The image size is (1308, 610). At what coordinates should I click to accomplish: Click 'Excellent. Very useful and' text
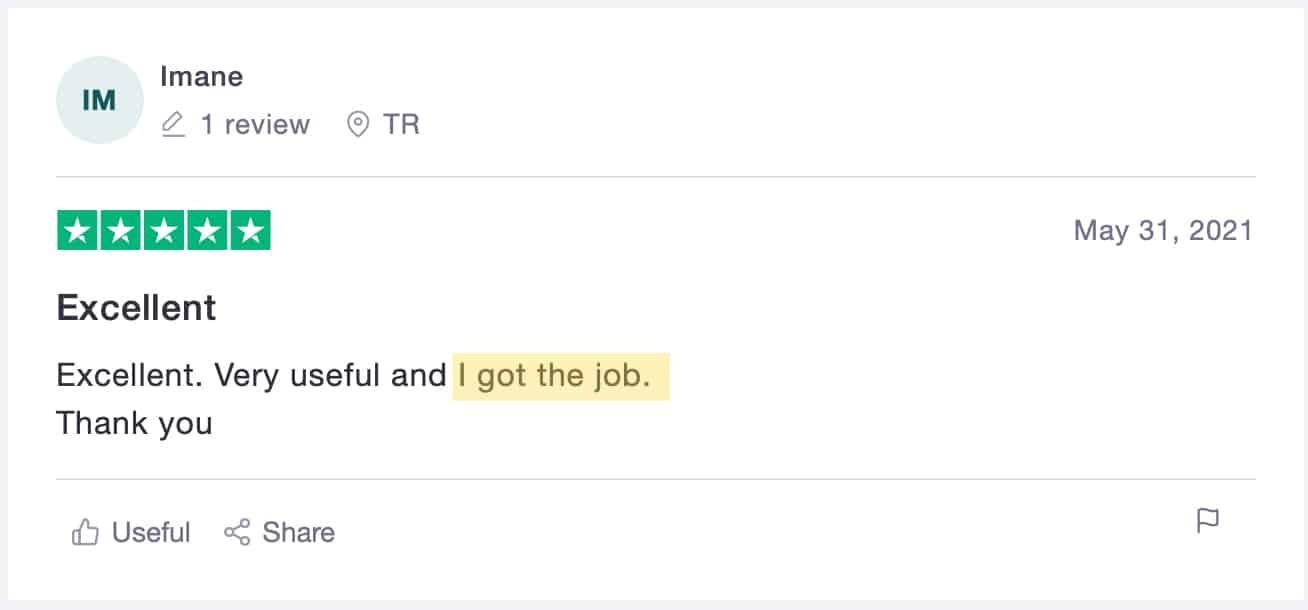click(250, 376)
